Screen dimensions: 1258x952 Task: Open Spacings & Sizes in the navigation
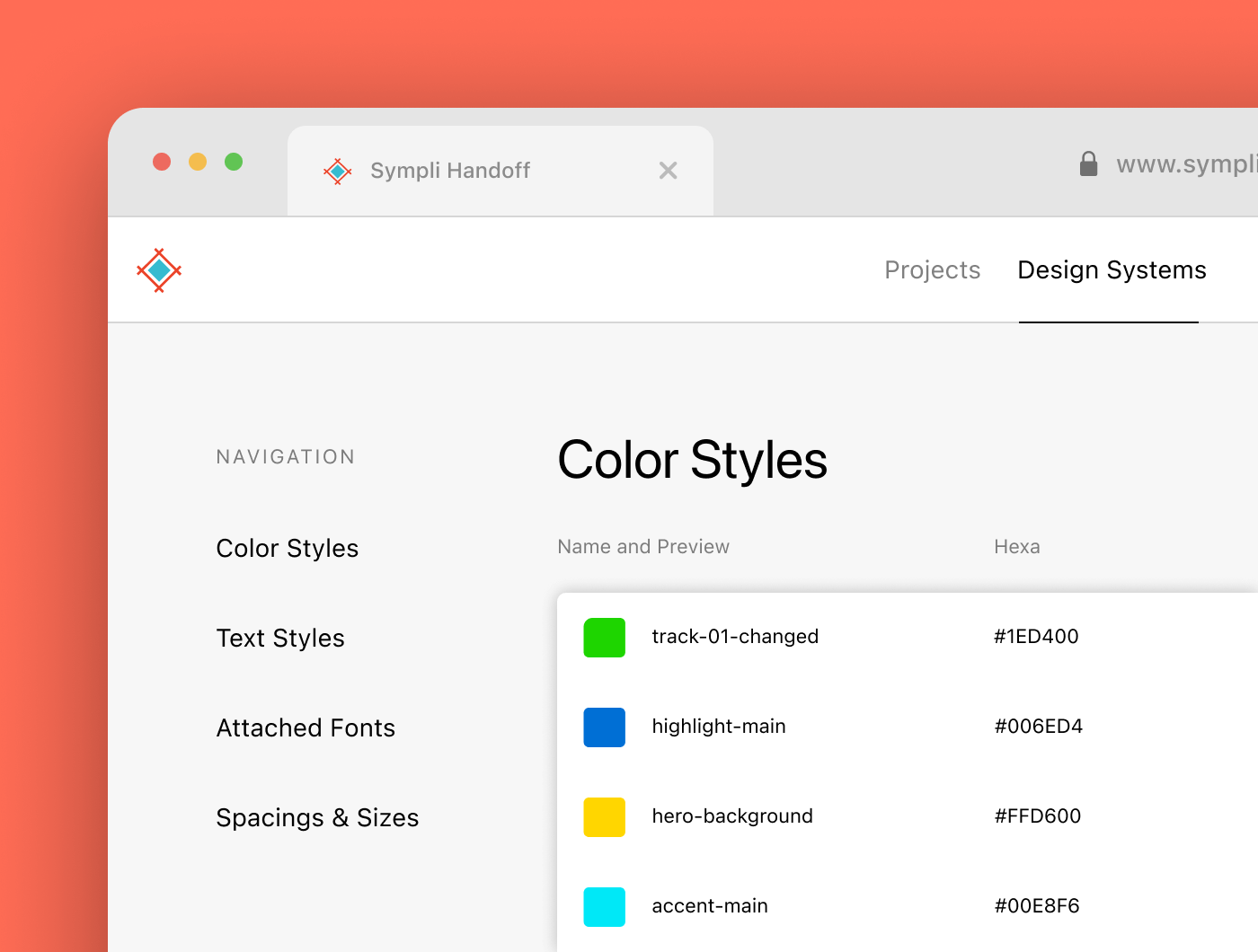pos(317,817)
